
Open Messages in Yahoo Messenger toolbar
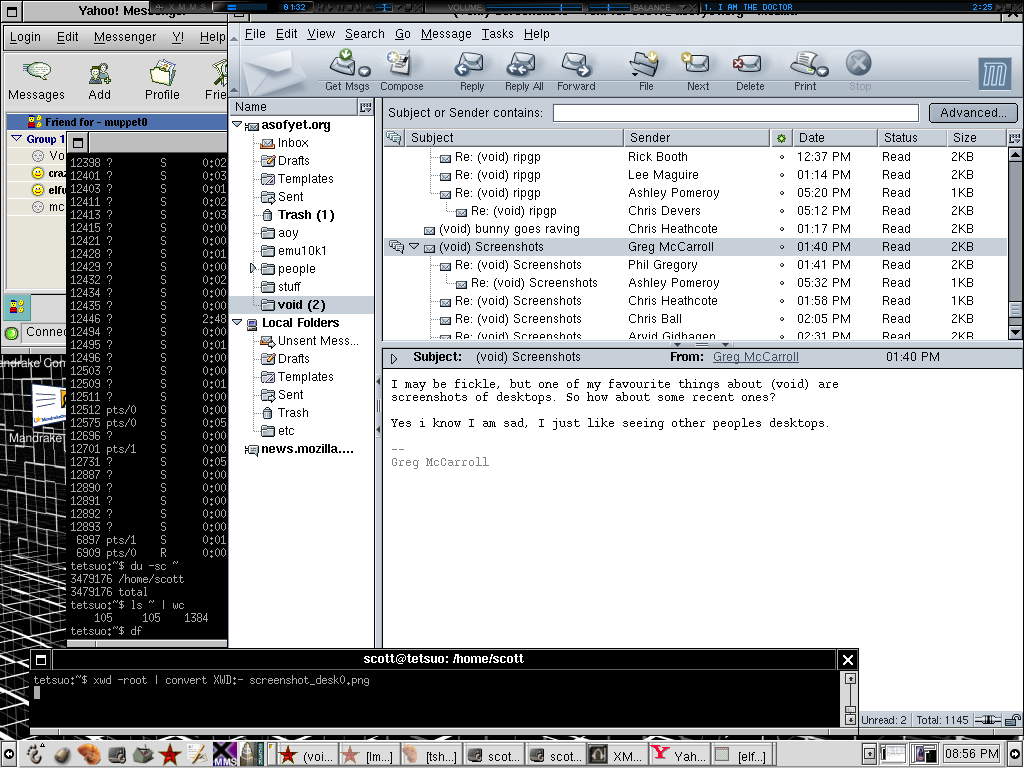pyautogui.click(x=37, y=72)
